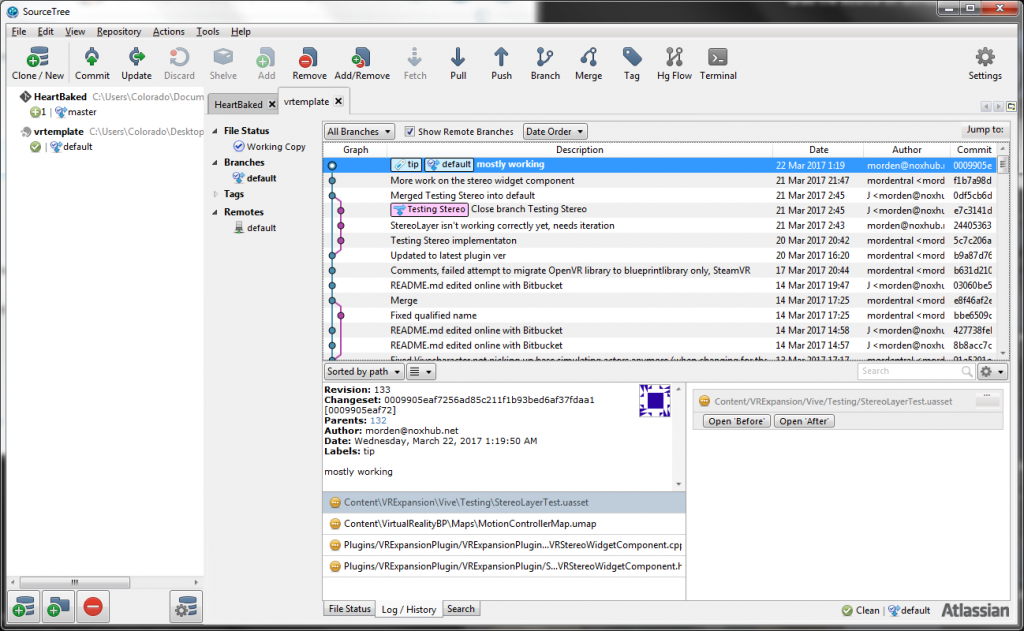Switch to the Search bottom tab
Viewport: 1024px width, 631px height.
(460, 609)
